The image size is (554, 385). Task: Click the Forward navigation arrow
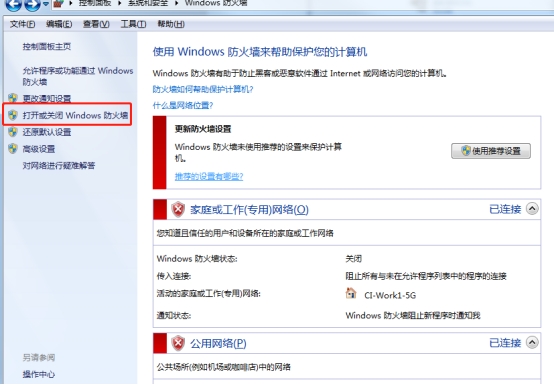(x=33, y=4)
